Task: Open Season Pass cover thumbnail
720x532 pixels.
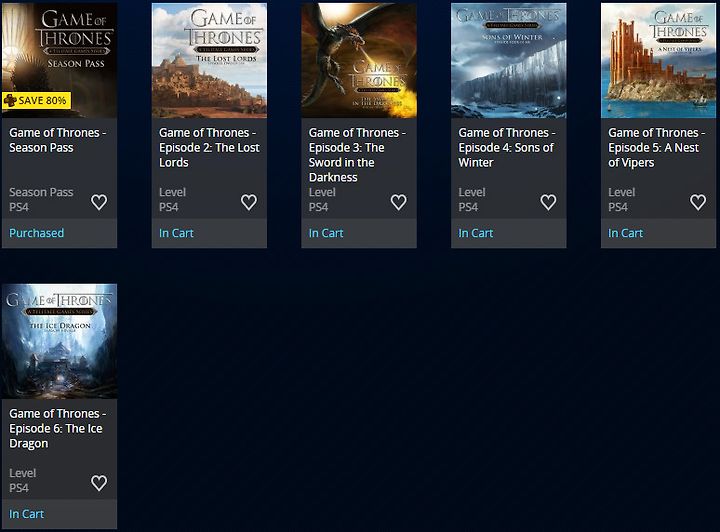Action: click(59, 61)
